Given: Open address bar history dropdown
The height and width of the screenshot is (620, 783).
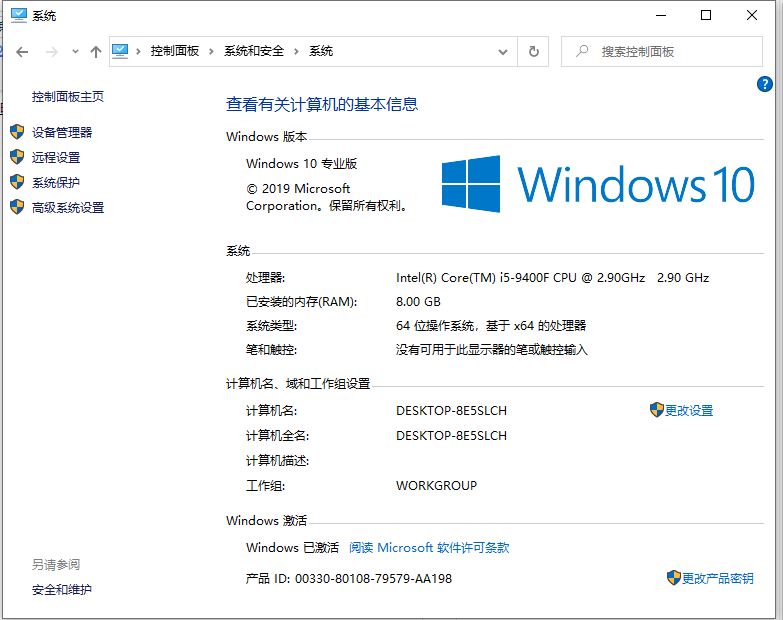Looking at the screenshot, I should pos(503,52).
